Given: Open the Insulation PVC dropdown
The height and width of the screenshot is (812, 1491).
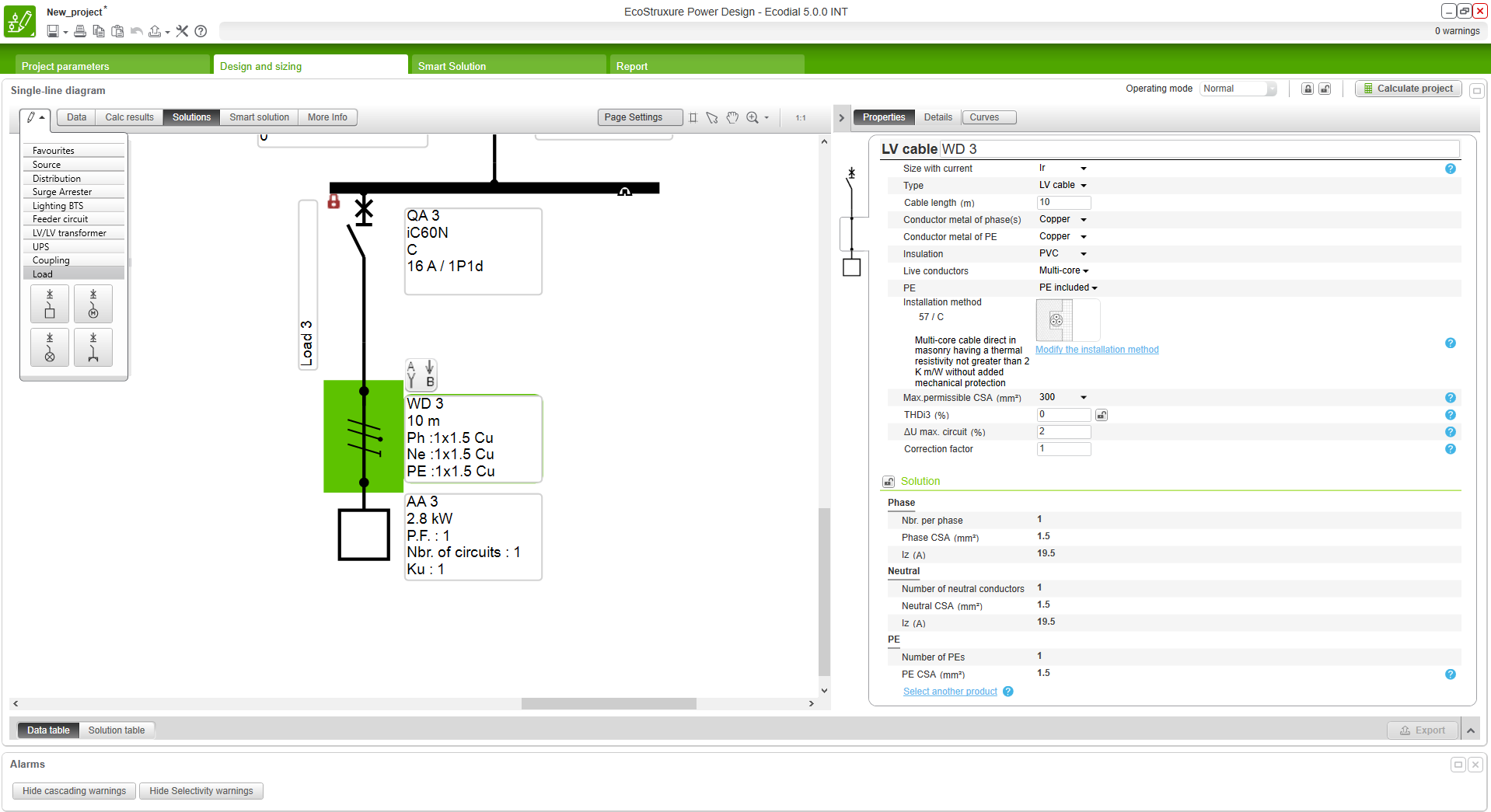Looking at the screenshot, I should pyautogui.click(x=1083, y=254).
